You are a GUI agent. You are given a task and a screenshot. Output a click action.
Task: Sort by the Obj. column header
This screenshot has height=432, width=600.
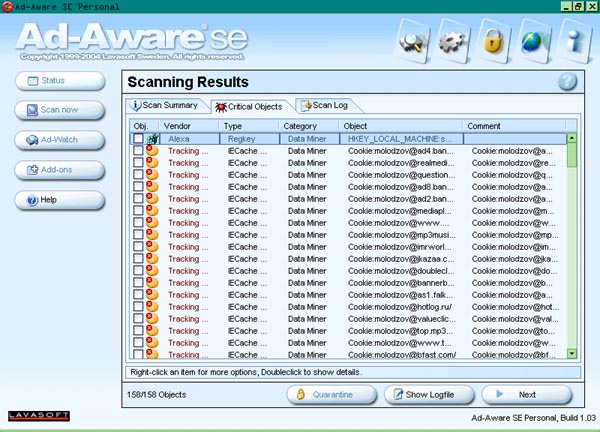tap(145, 126)
